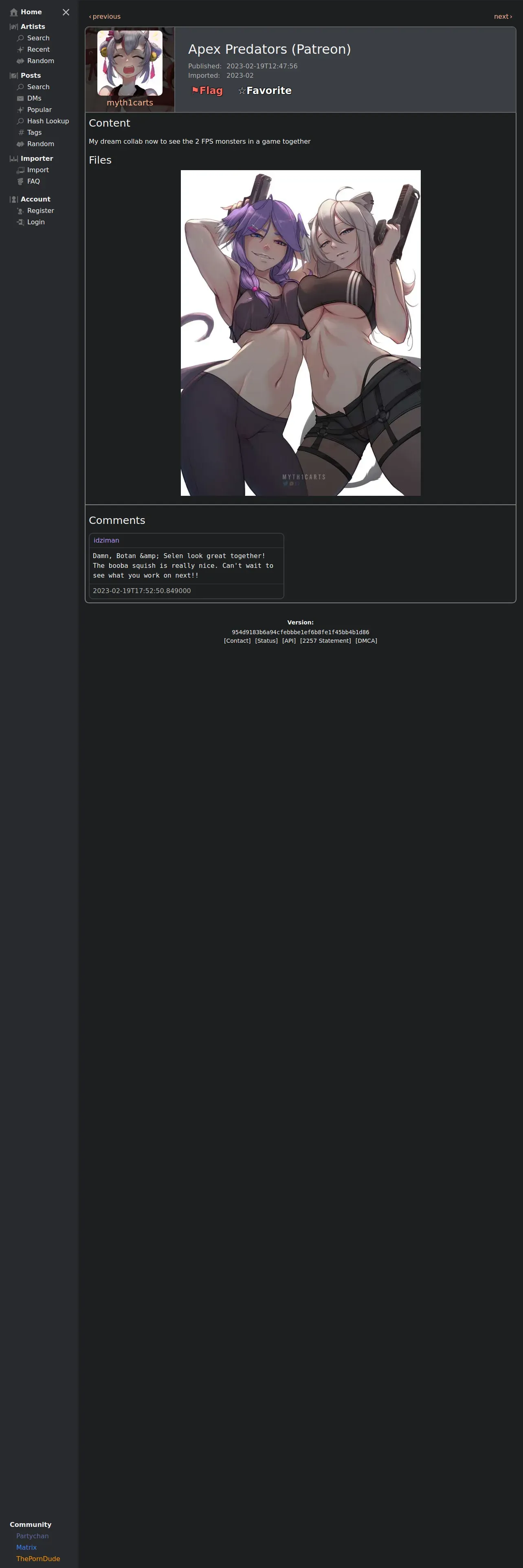Click the Artists Recent sparkle icon
Viewport: 523px width, 1568px height.
[21, 50]
